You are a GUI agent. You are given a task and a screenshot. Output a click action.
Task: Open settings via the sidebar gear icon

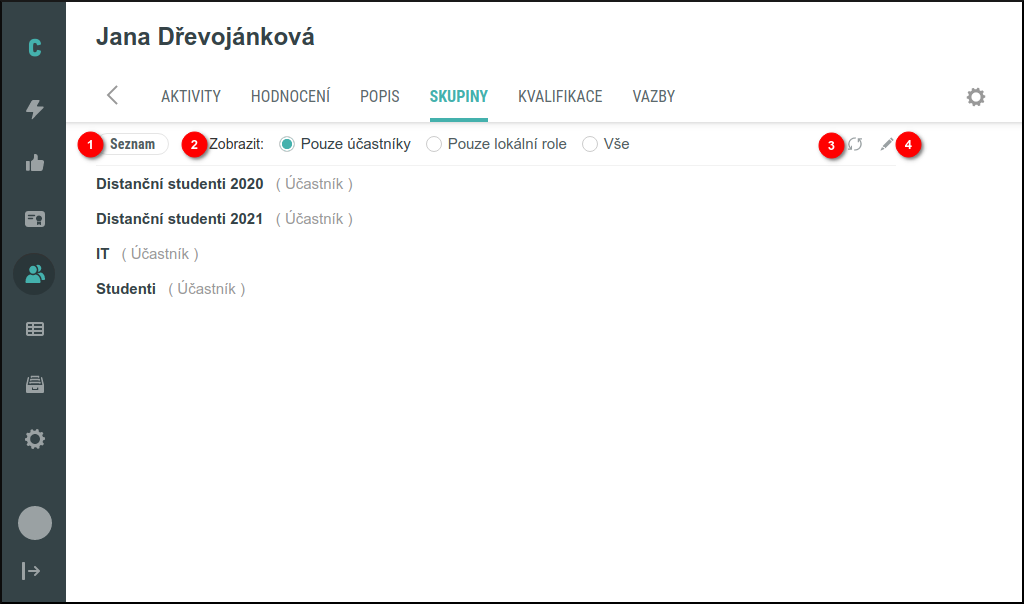[34, 438]
